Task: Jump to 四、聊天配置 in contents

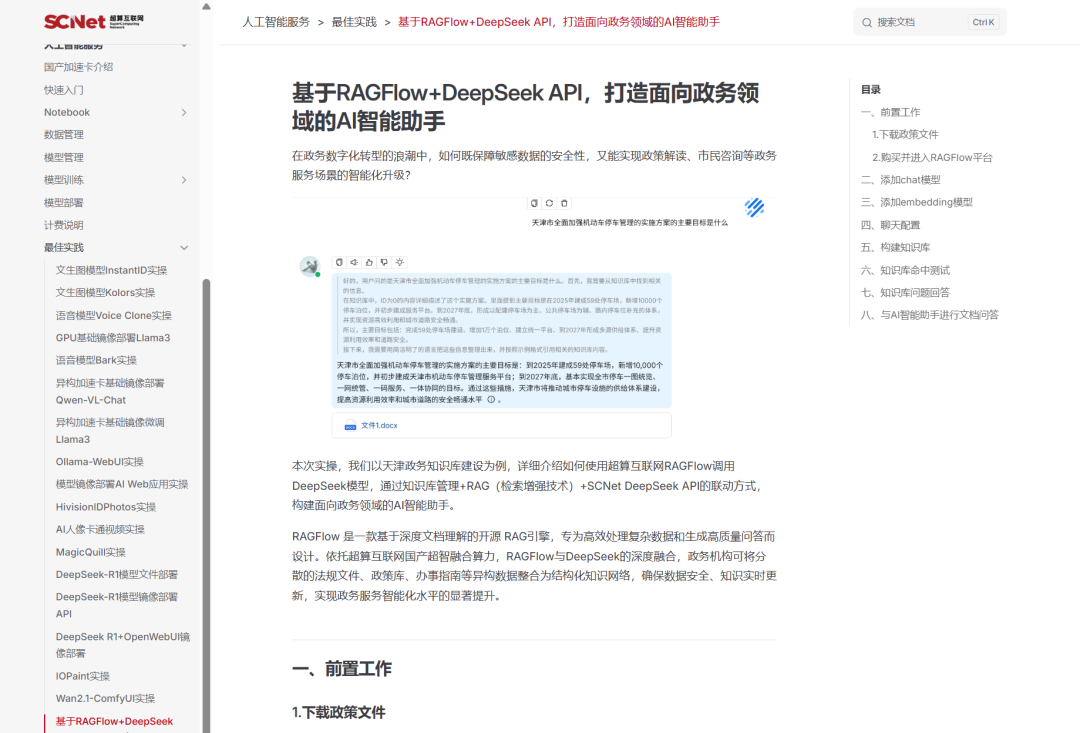Action: (891, 225)
